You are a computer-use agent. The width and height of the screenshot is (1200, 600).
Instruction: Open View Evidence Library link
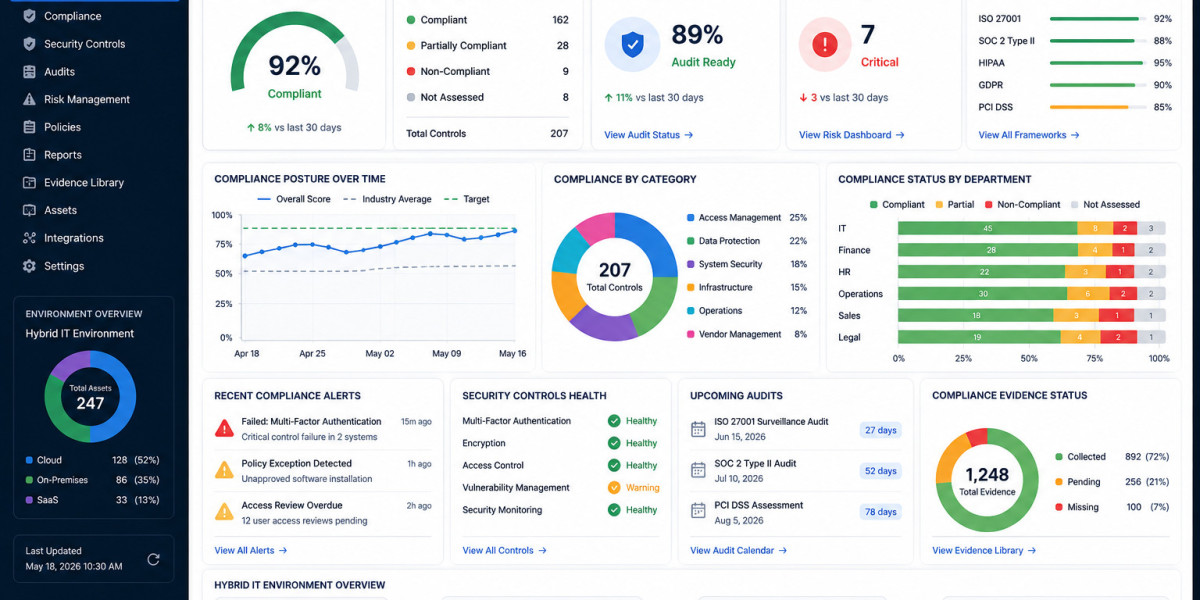983,550
